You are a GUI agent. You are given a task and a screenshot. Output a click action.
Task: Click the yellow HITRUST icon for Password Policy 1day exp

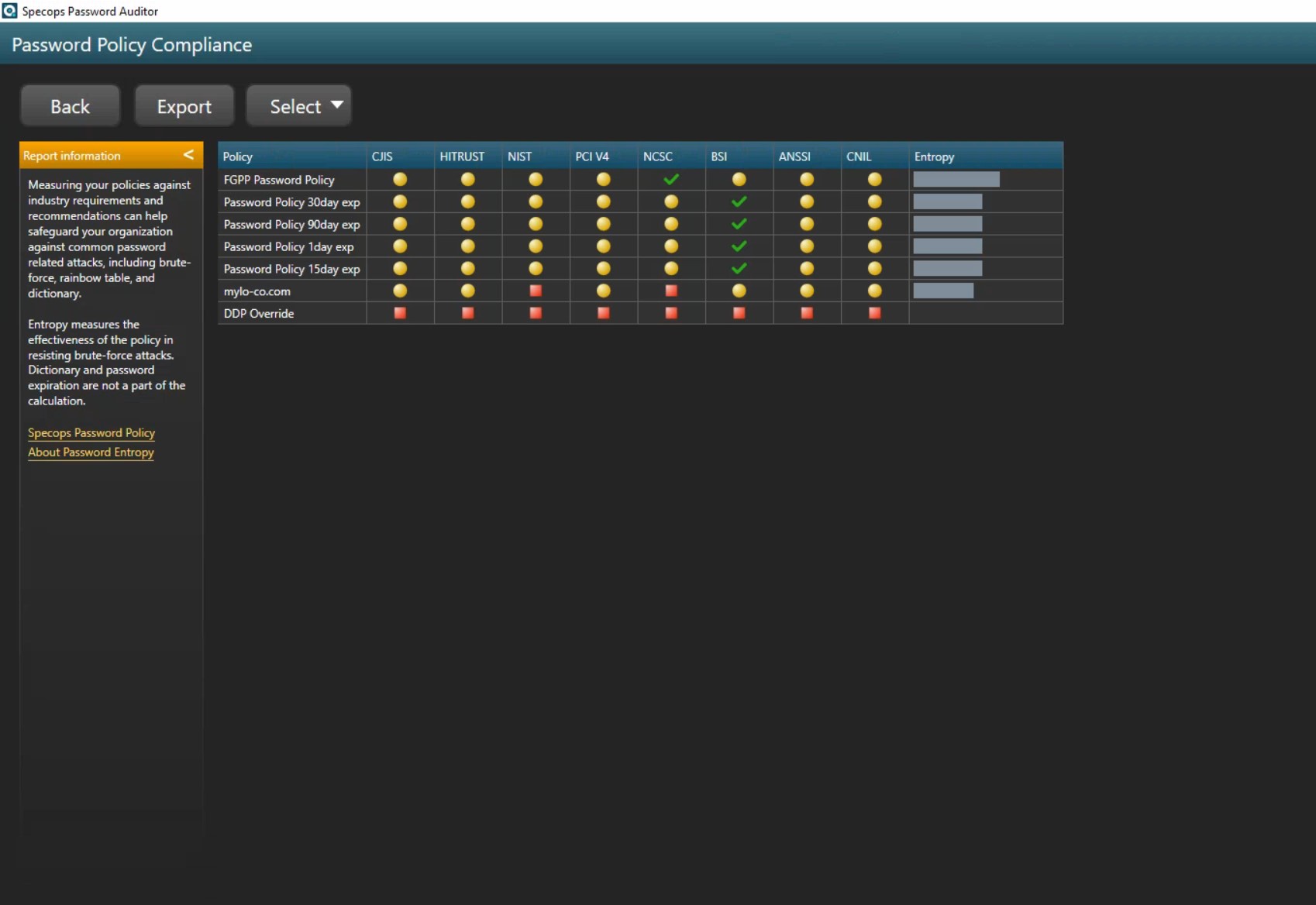click(x=468, y=246)
